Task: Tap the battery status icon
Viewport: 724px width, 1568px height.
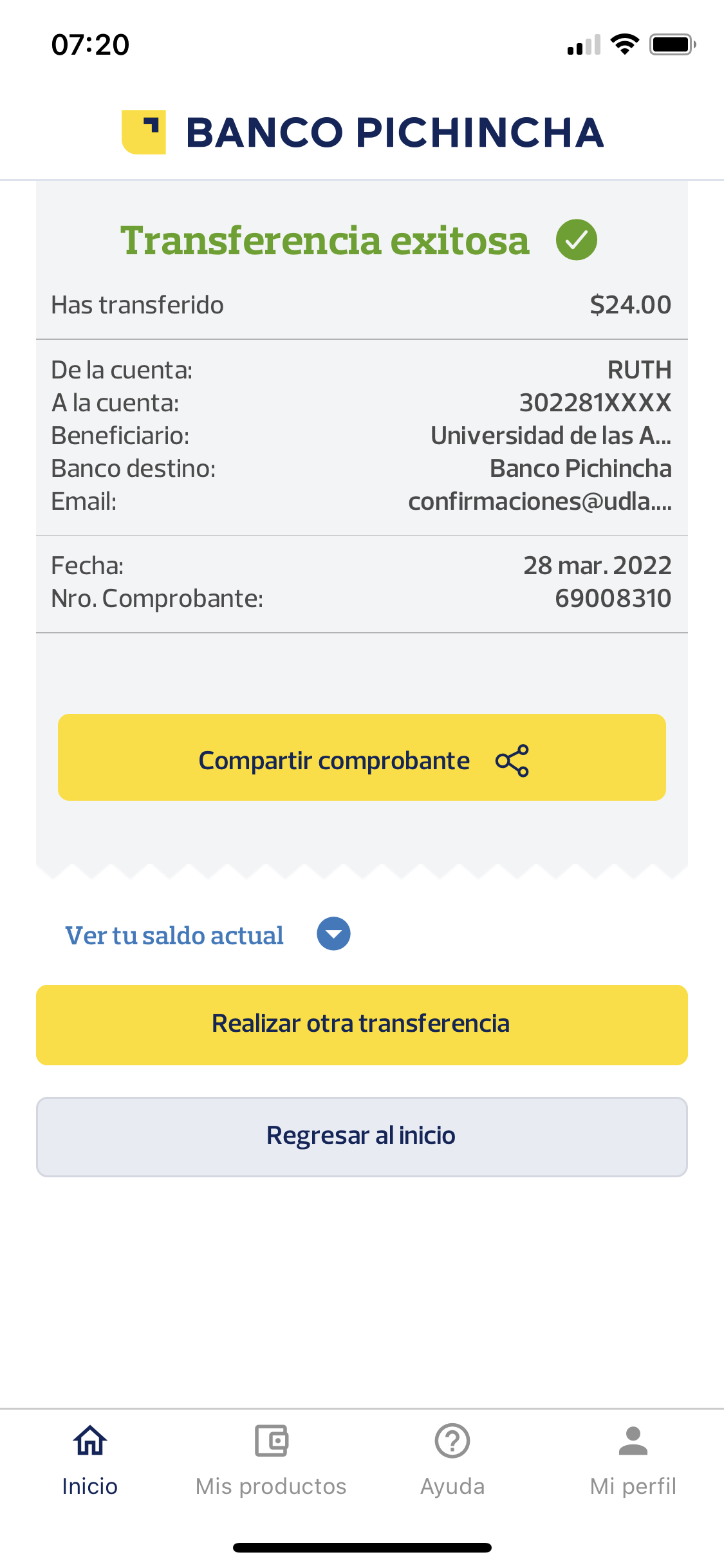Action: pyautogui.click(x=673, y=44)
